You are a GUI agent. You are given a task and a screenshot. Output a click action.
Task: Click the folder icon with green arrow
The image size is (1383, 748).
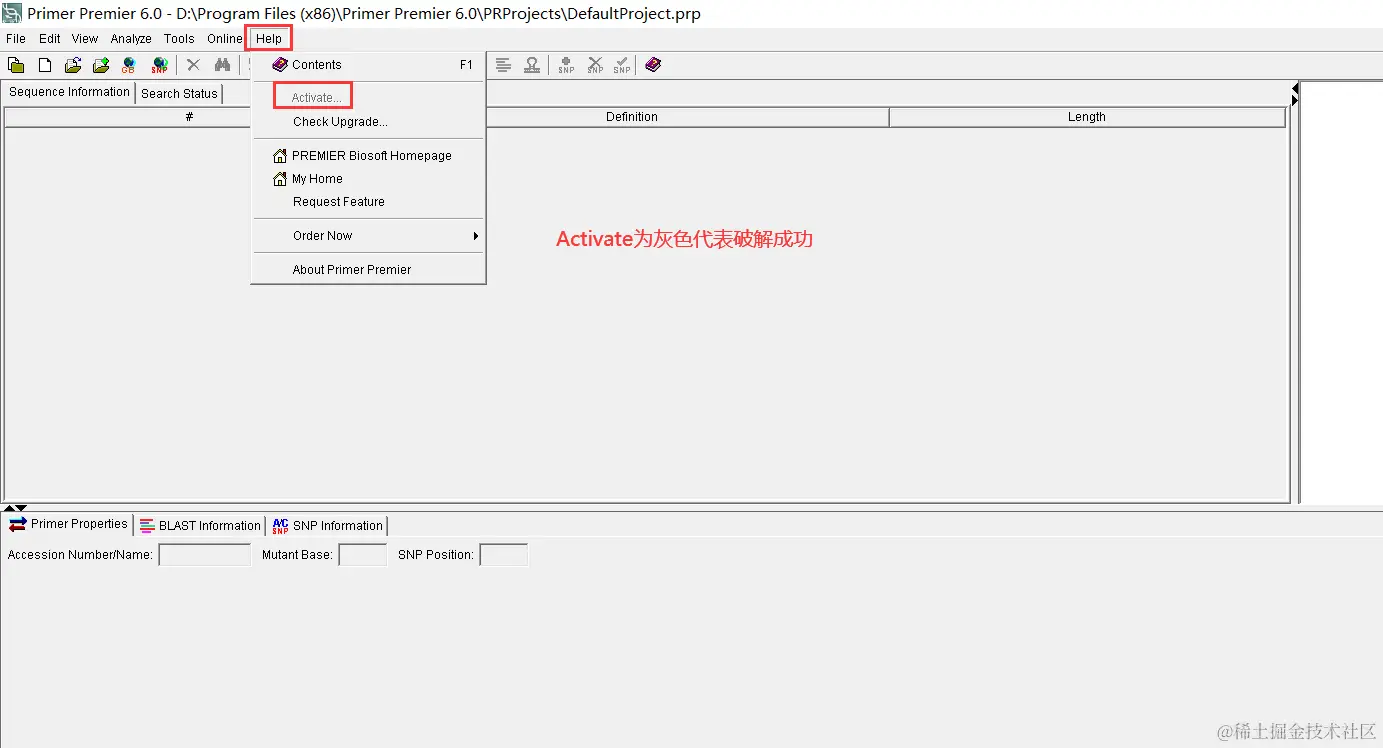(101, 65)
